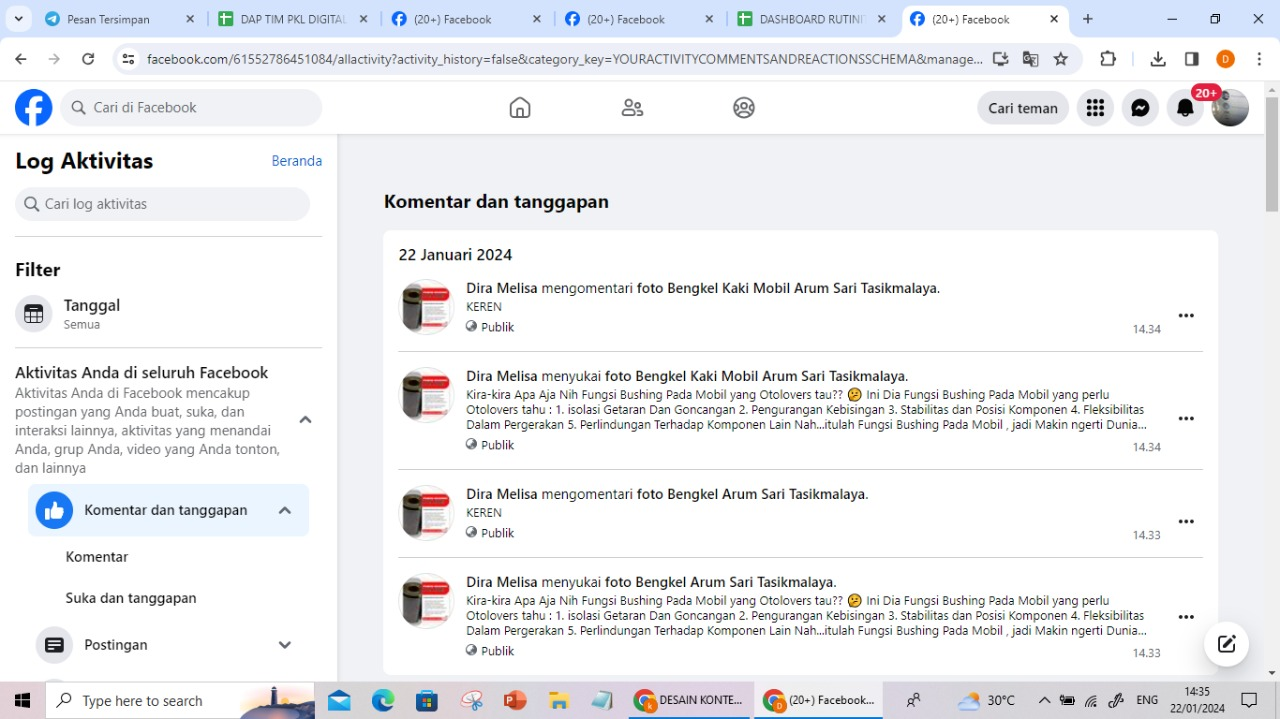Click the new message compose icon
Image resolution: width=1280 pixels, height=719 pixels.
click(1227, 644)
